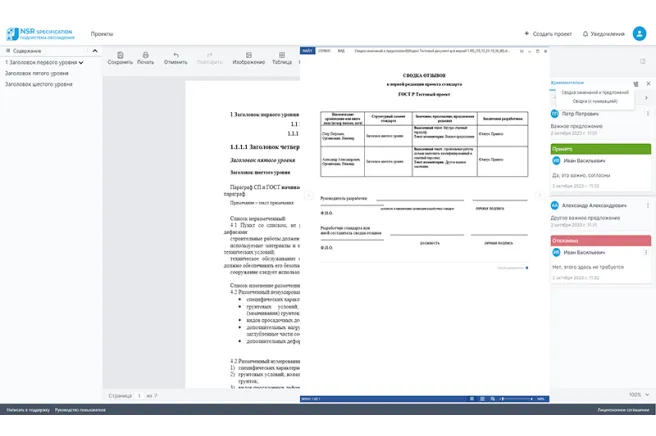The width and height of the screenshot is (656, 436).
Task: Click Да, это важно, согласны reply
Action: point(581,175)
